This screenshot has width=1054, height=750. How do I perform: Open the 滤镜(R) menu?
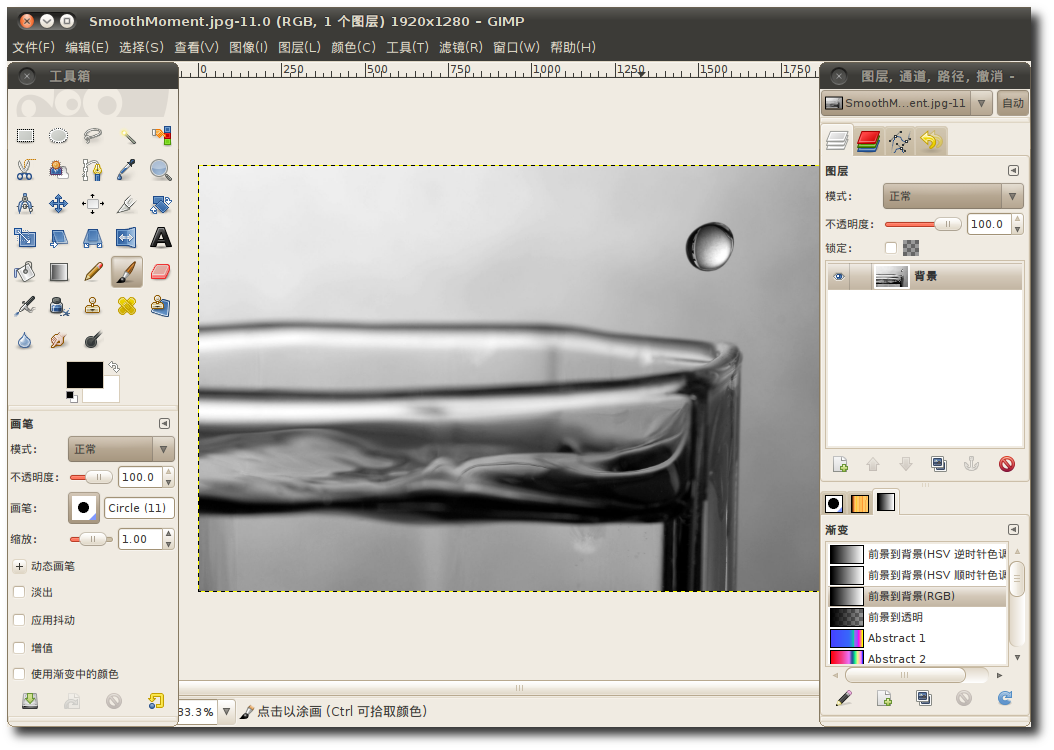pos(461,47)
